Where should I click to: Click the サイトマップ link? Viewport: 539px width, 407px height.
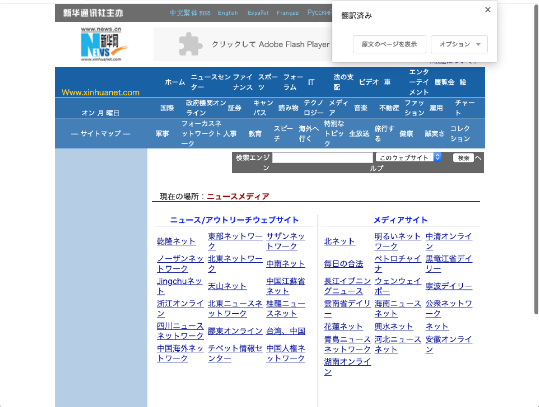[101, 133]
